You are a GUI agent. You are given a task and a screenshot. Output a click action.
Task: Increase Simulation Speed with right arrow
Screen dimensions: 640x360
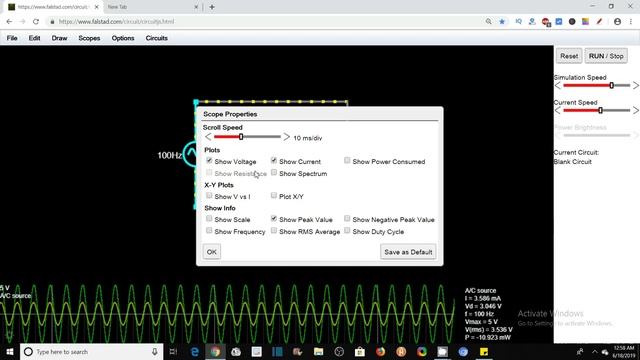point(636,85)
